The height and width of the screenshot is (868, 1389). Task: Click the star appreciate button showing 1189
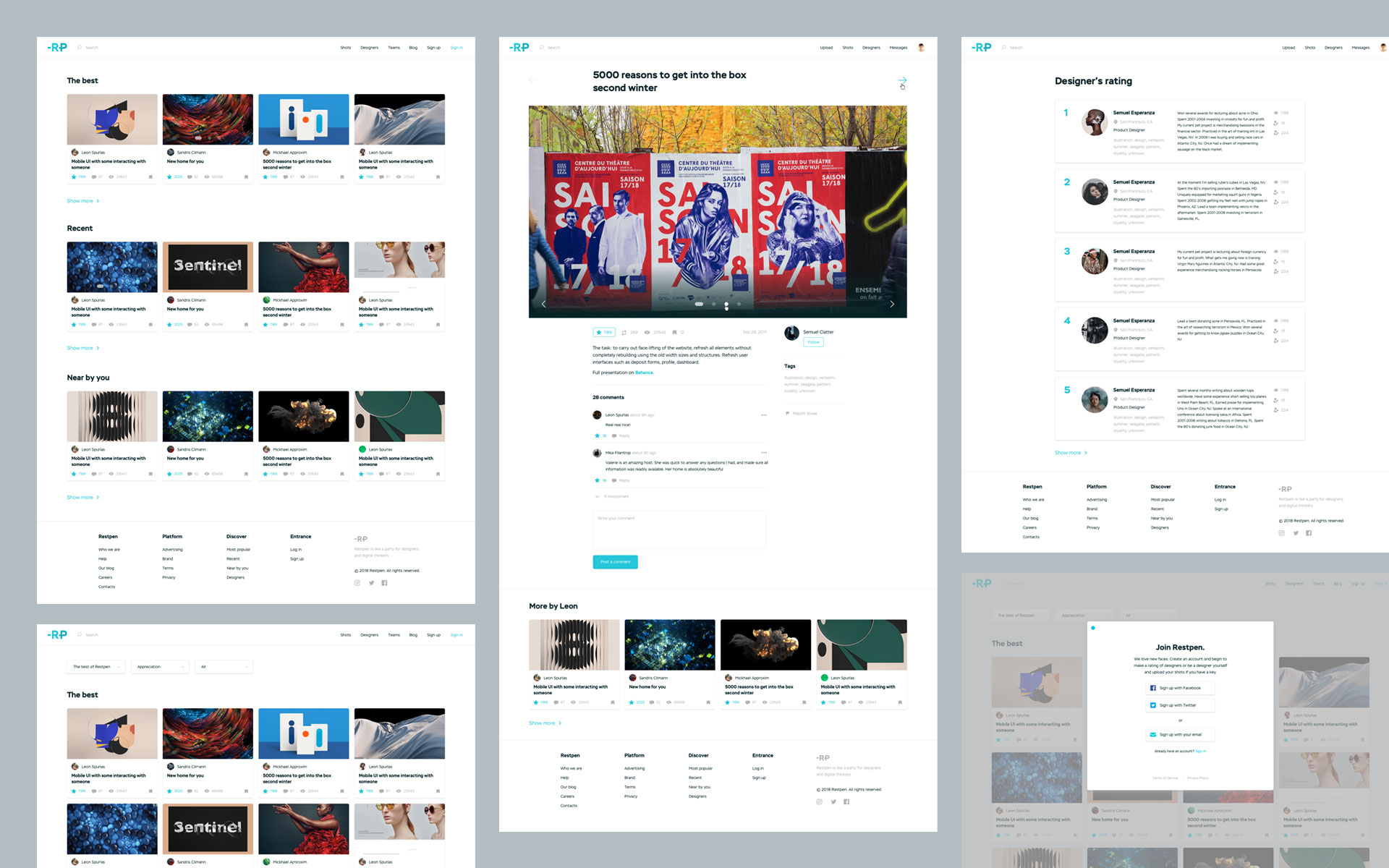(x=604, y=332)
